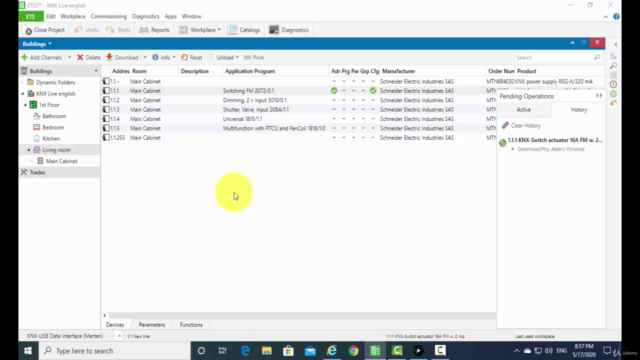The height and width of the screenshot is (360, 640).
Task: Click the Close Project button
Action: pyautogui.click(x=44, y=30)
